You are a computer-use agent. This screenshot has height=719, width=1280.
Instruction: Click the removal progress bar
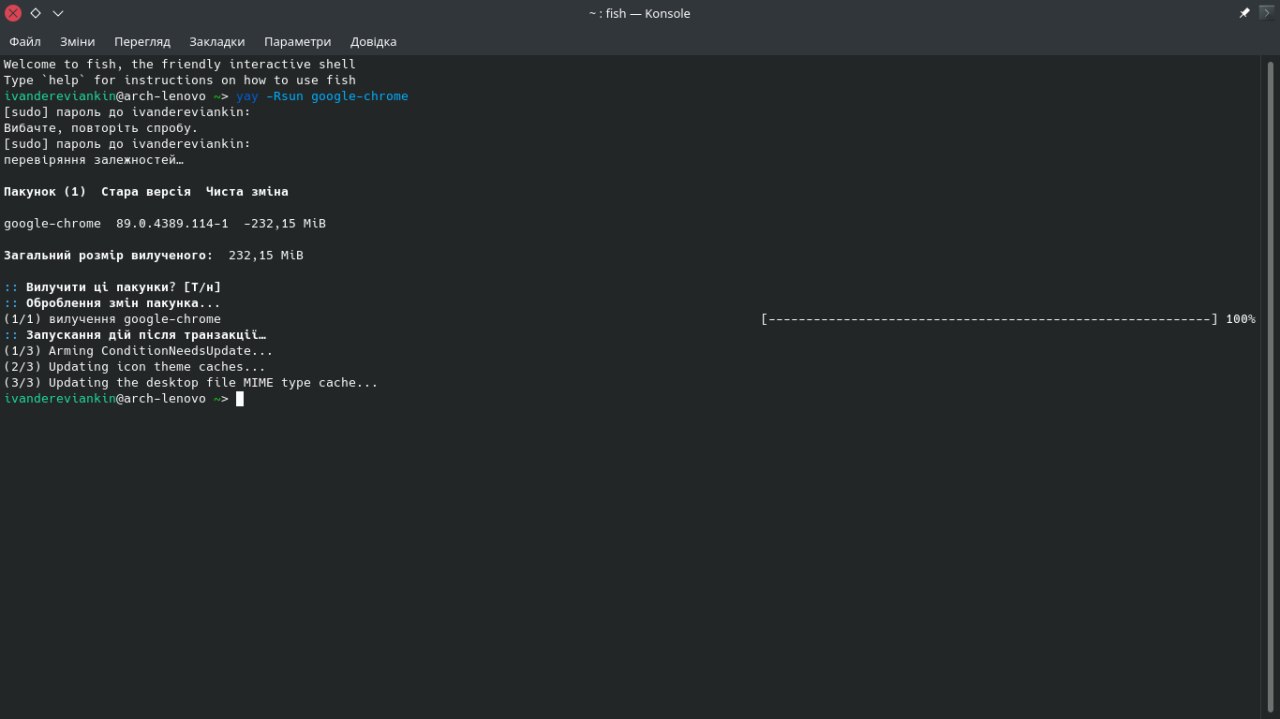989,319
